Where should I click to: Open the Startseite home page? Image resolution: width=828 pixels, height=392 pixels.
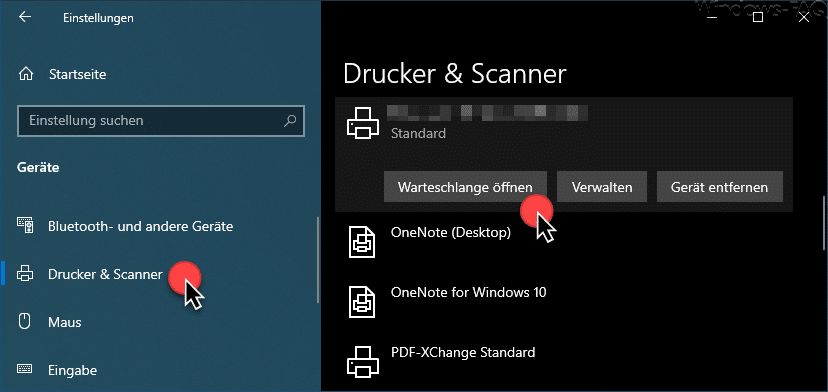tap(78, 74)
